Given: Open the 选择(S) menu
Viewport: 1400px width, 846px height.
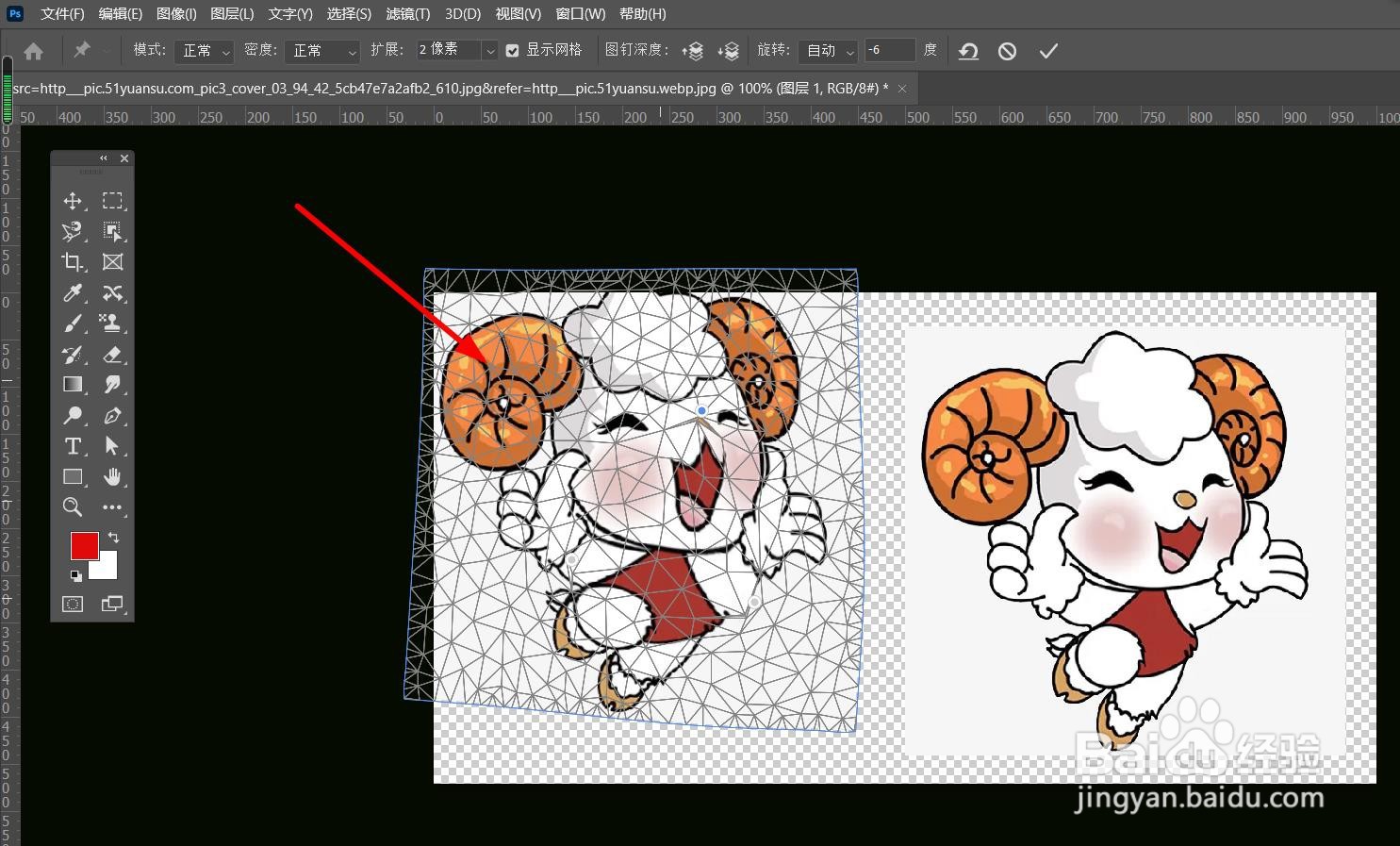Looking at the screenshot, I should click(x=349, y=14).
